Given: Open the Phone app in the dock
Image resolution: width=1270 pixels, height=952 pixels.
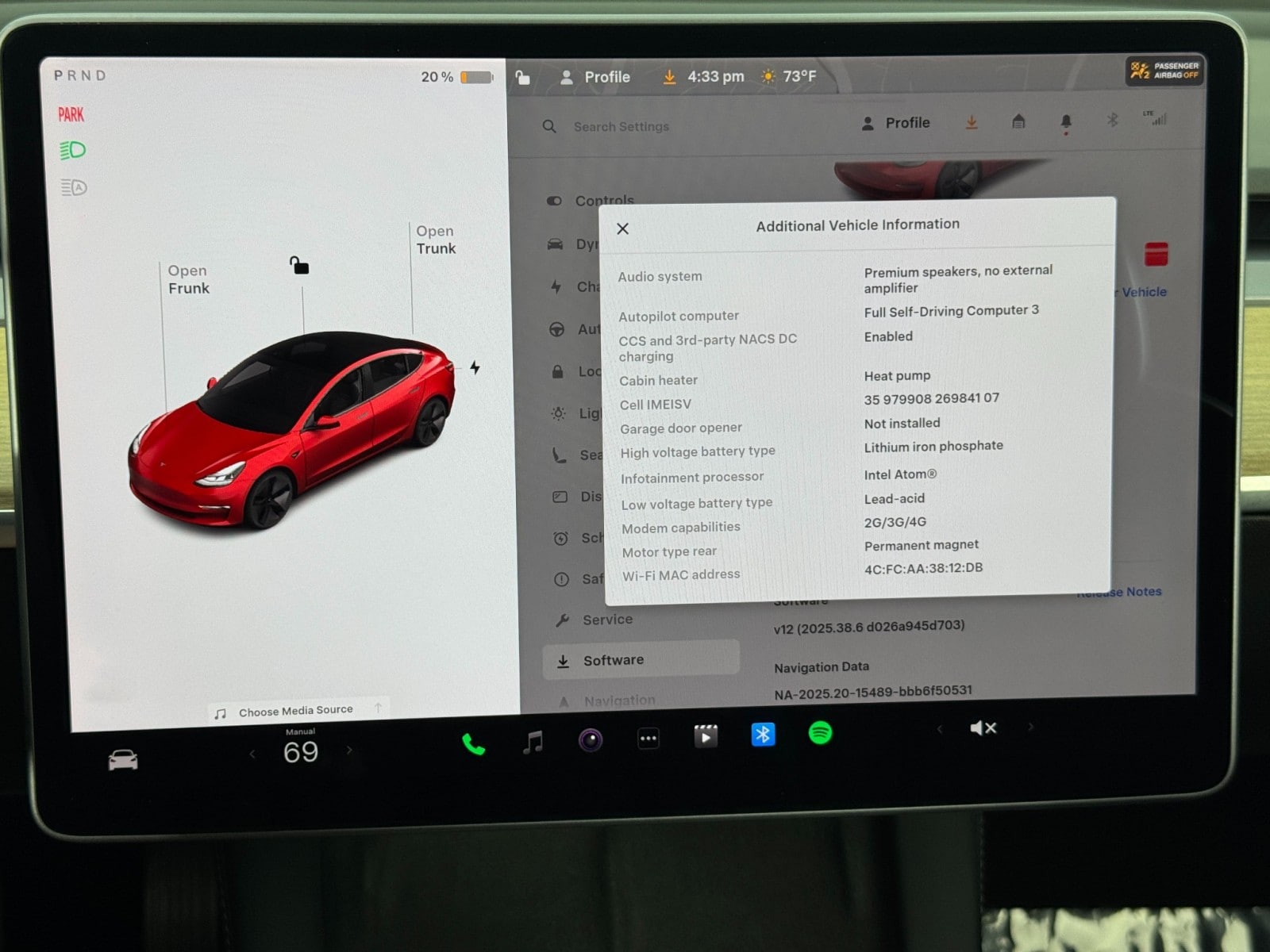Looking at the screenshot, I should [474, 743].
